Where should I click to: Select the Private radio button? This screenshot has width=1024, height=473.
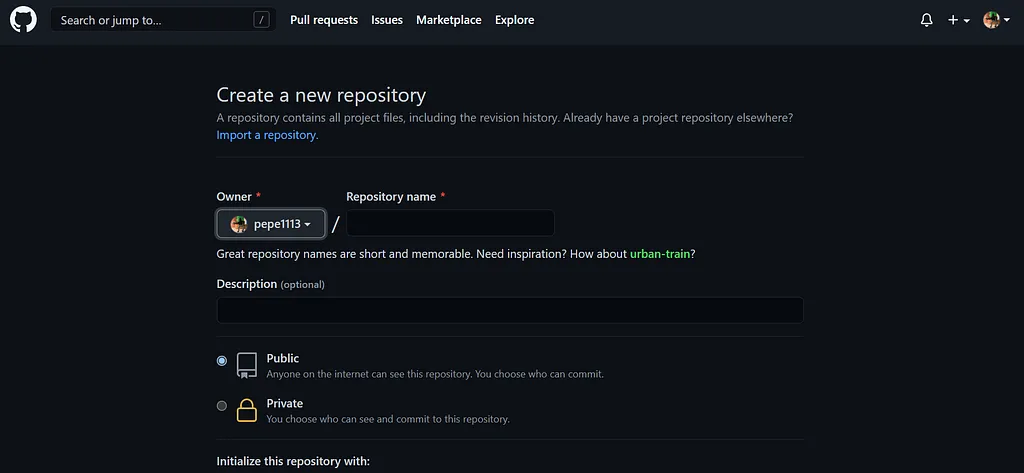click(x=222, y=406)
